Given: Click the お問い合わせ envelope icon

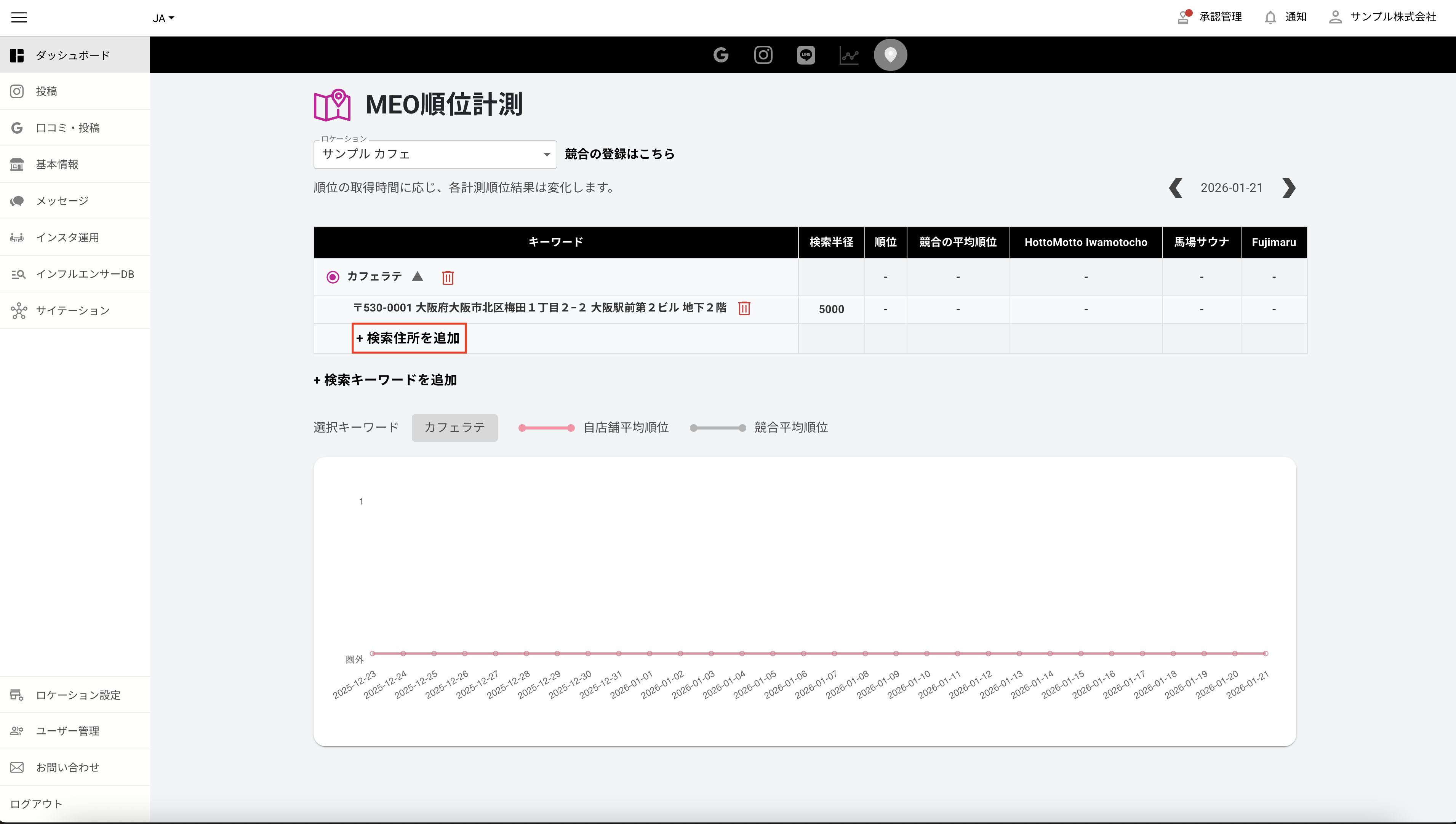Looking at the screenshot, I should [17, 767].
